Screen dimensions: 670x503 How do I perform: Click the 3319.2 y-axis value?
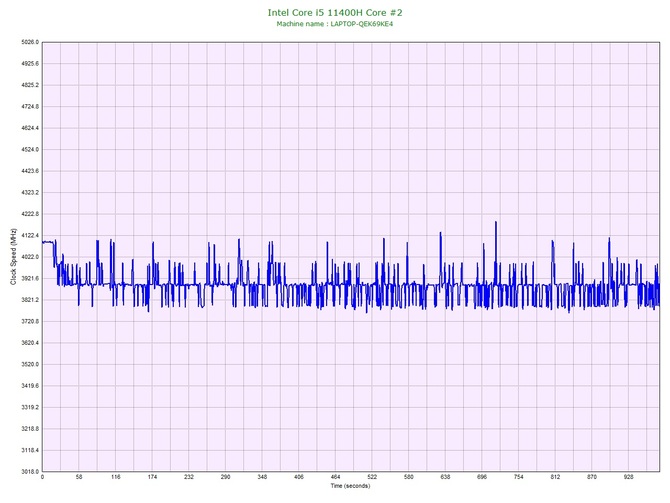[x=30, y=407]
